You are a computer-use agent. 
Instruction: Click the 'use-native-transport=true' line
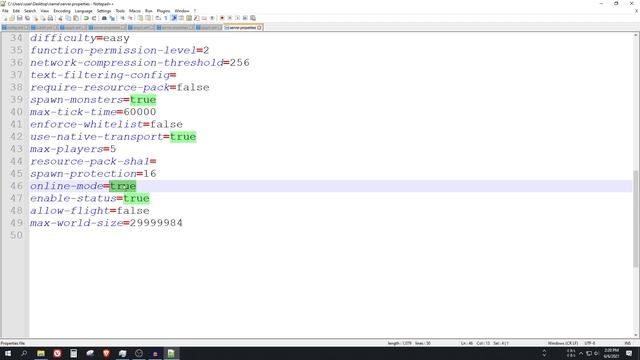(113, 137)
